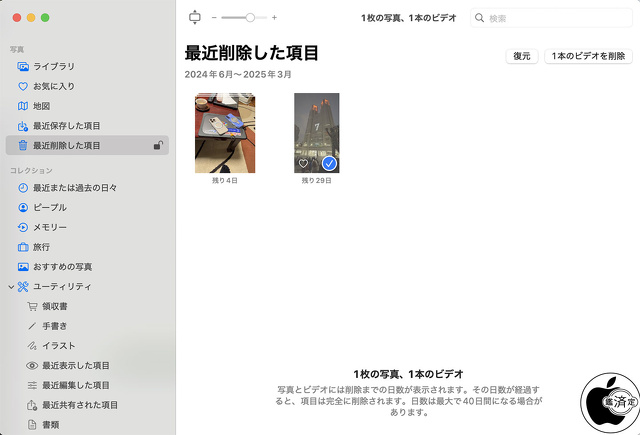This screenshot has width=640, height=435.
Task: Open 最近保存した項目 in sidebar
Action: tap(66, 126)
